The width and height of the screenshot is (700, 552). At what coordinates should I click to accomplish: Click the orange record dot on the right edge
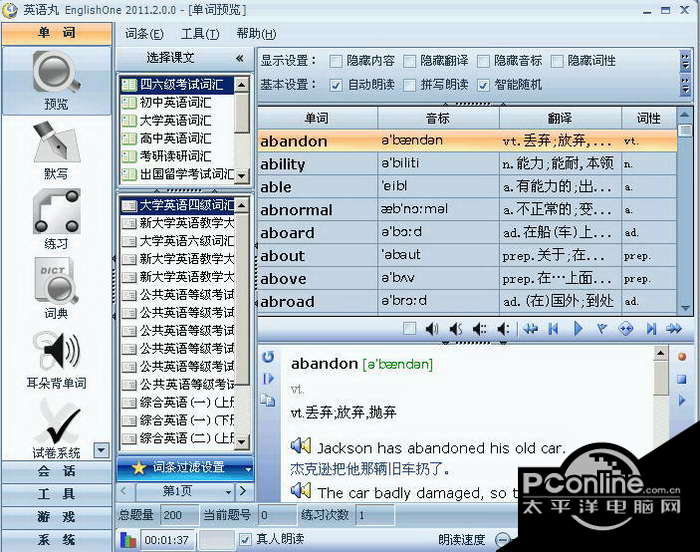682,356
